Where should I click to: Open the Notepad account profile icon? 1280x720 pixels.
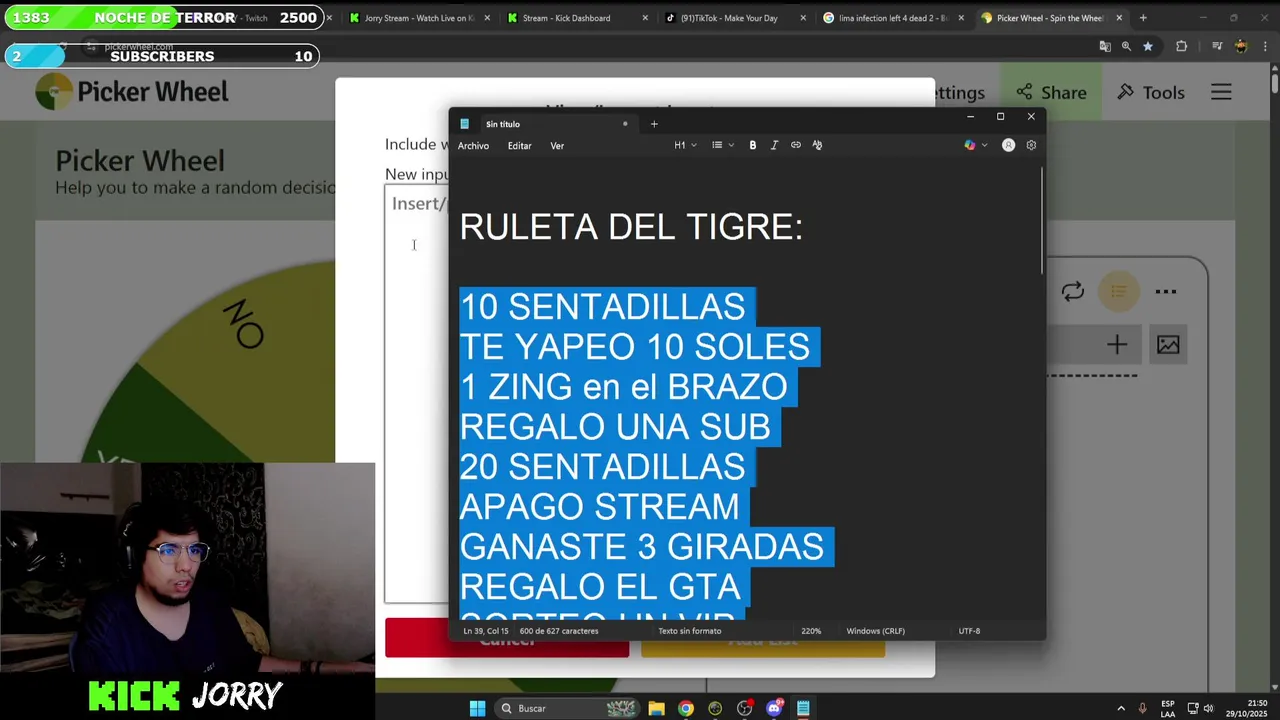click(x=1008, y=145)
